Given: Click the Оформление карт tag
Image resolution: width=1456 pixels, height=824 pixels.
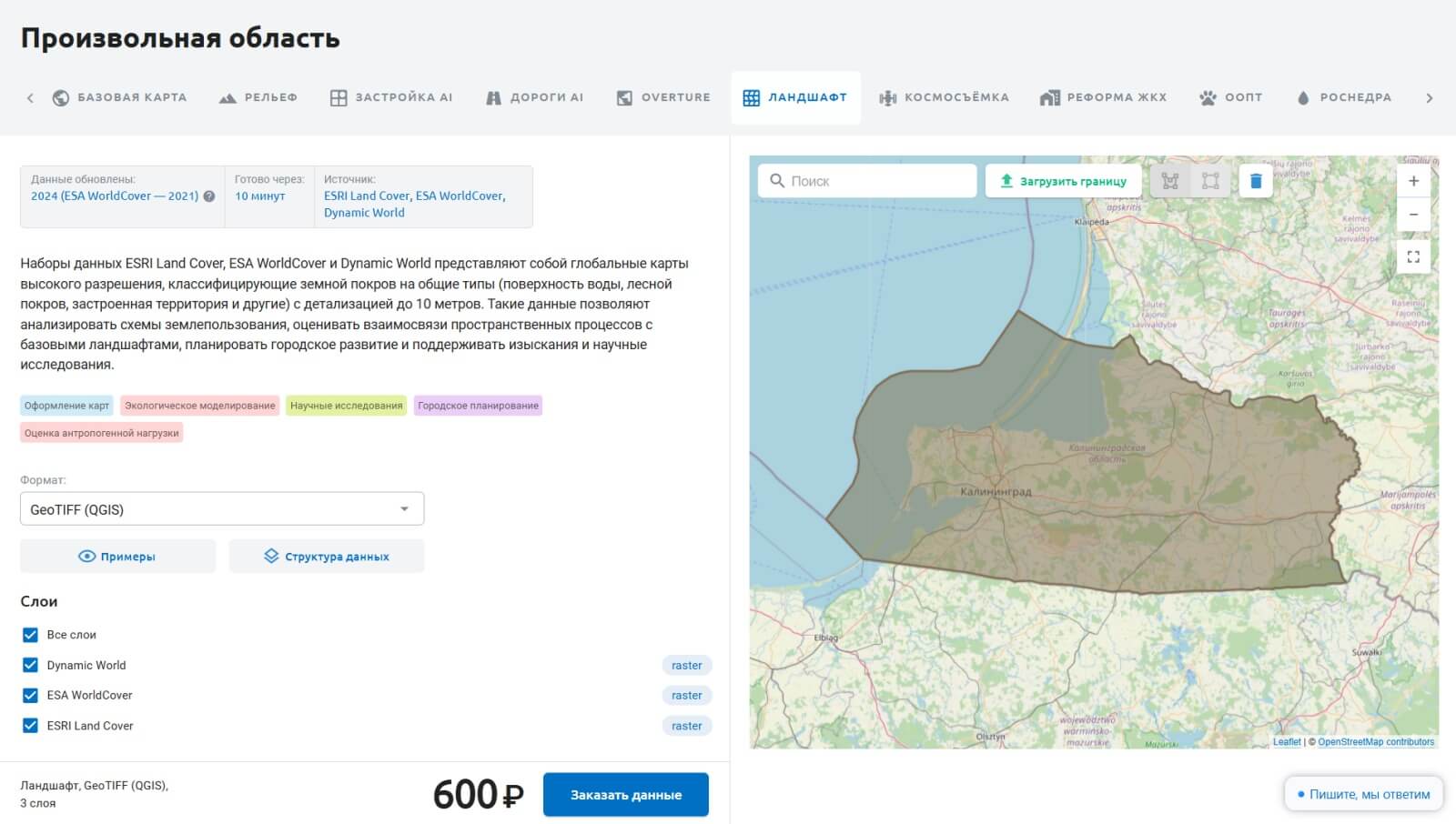Looking at the screenshot, I should 66,406.
